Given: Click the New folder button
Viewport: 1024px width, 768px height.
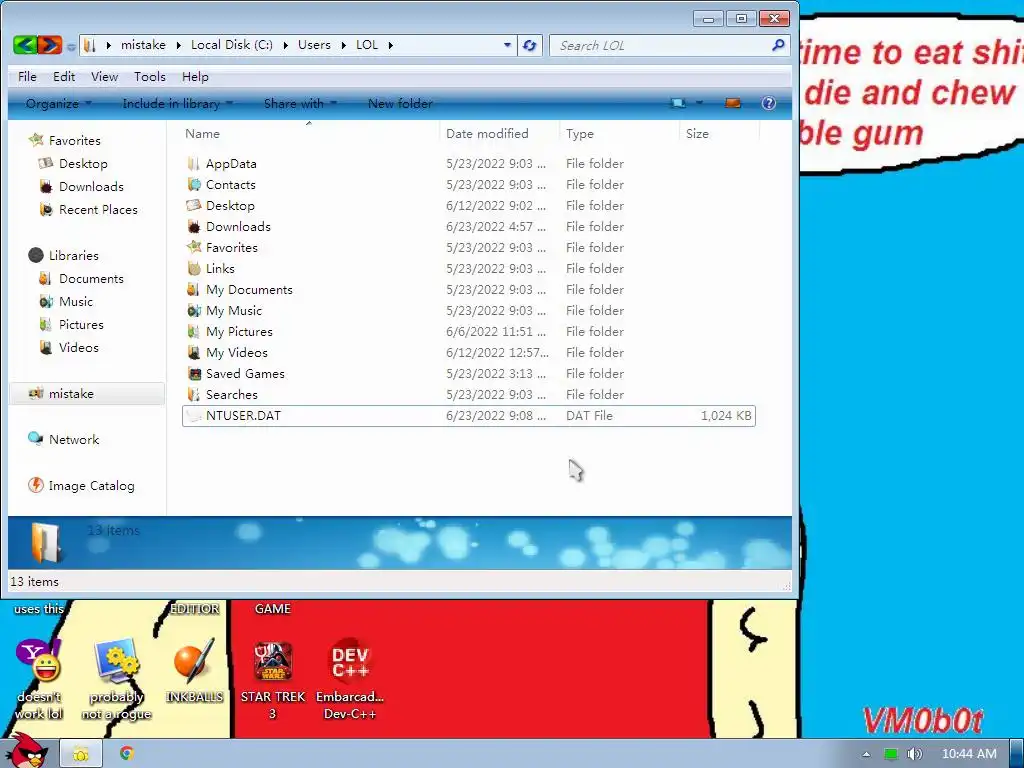Looking at the screenshot, I should [x=400, y=103].
